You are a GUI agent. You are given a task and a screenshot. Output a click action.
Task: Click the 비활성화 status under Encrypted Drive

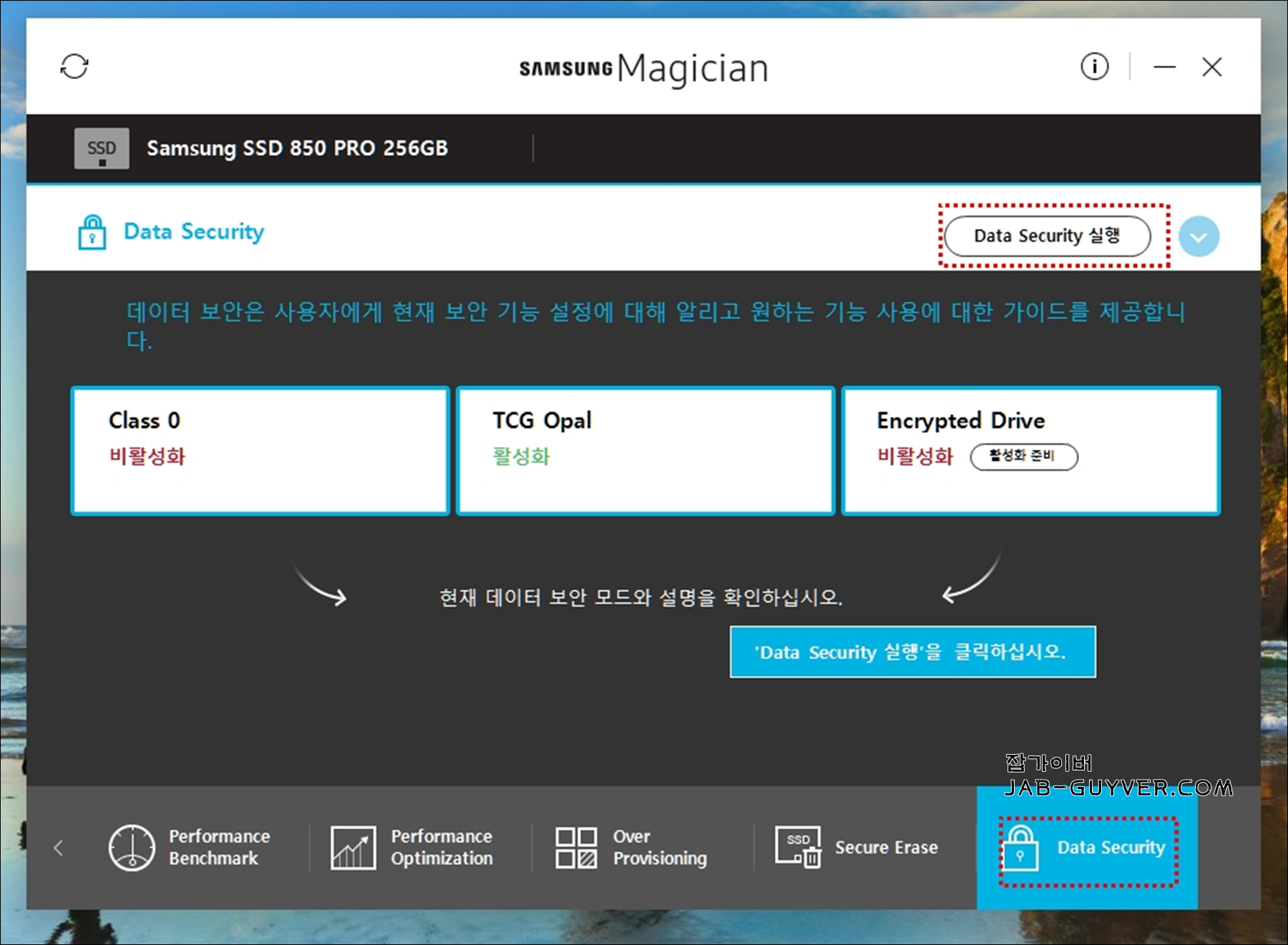pos(916,456)
